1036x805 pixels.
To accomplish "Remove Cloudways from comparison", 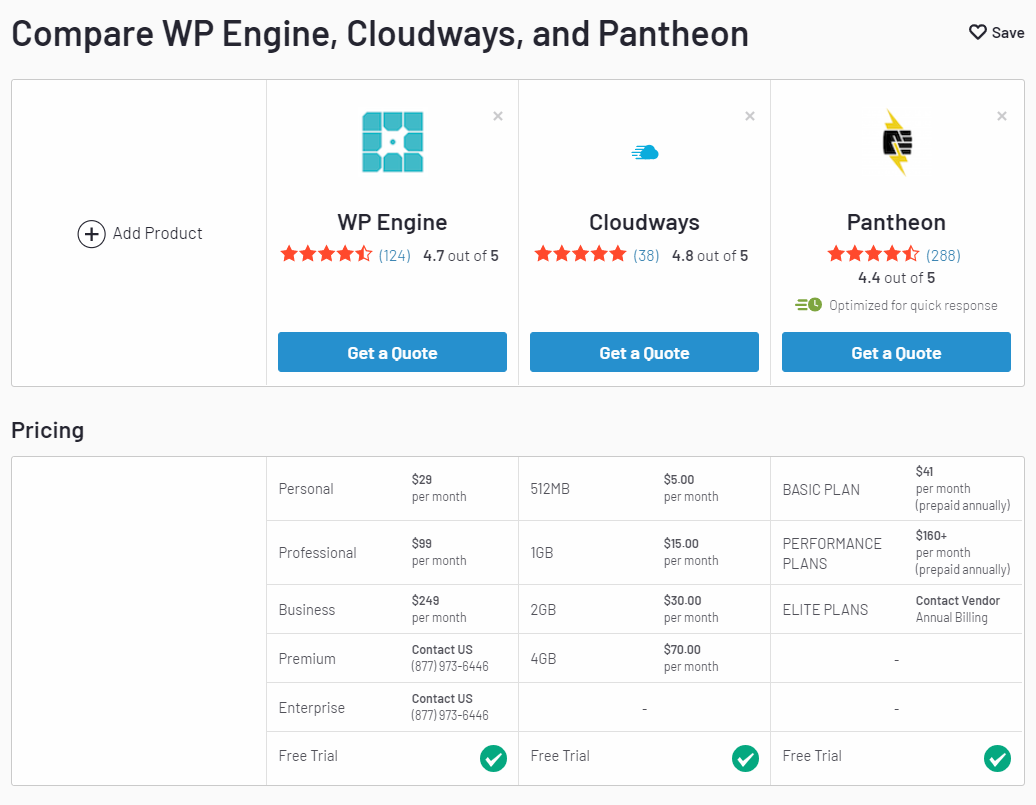I will click(x=750, y=116).
